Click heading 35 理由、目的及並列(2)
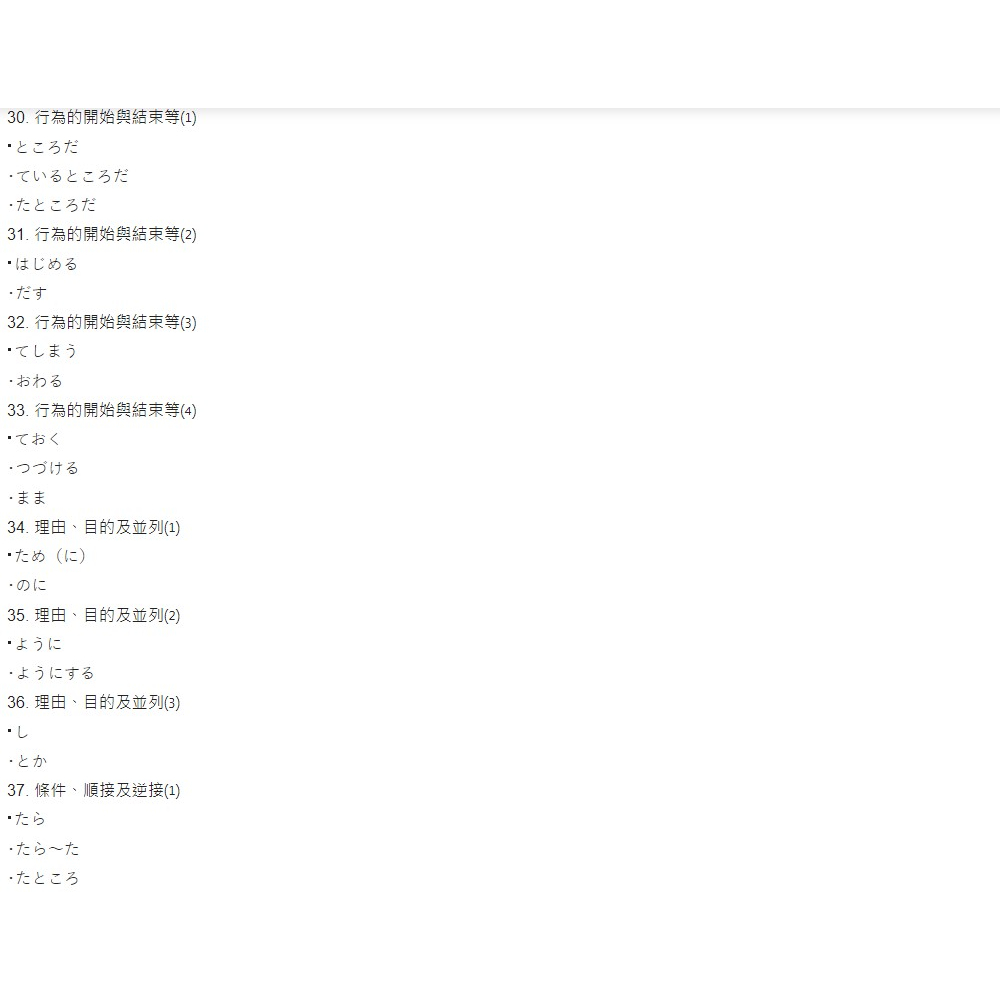This screenshot has width=1000, height=1000. click(94, 615)
